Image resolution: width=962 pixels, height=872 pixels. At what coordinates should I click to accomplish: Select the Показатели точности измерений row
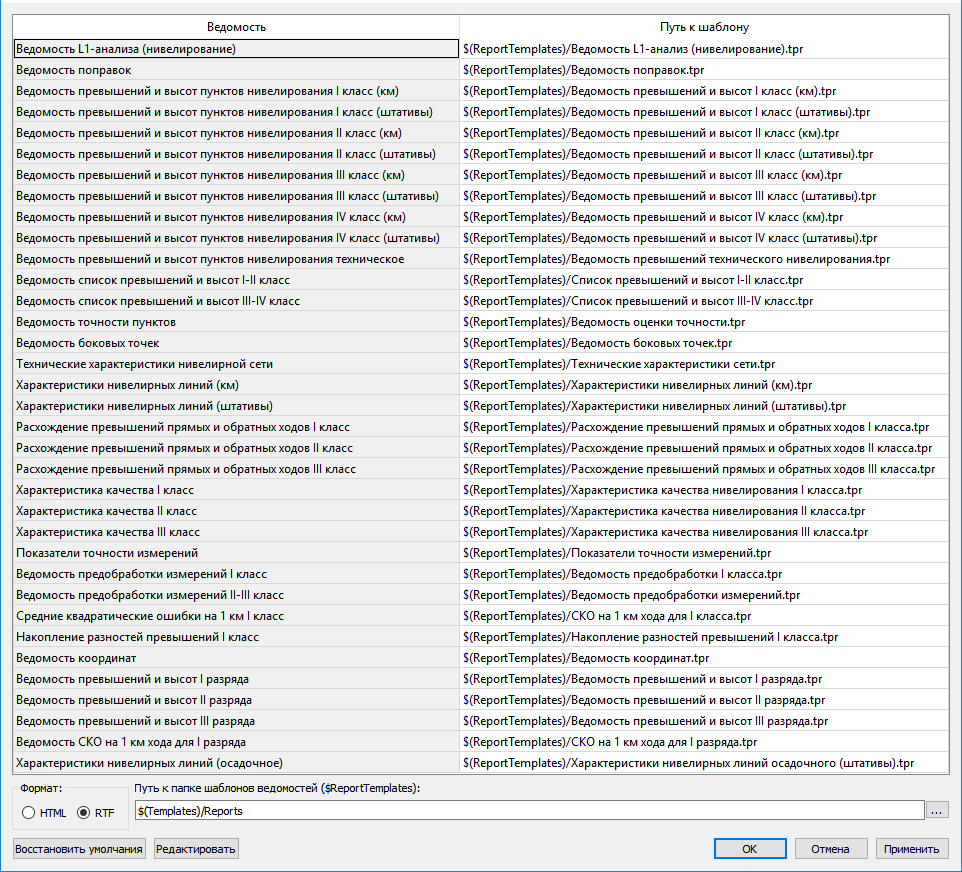(236, 553)
